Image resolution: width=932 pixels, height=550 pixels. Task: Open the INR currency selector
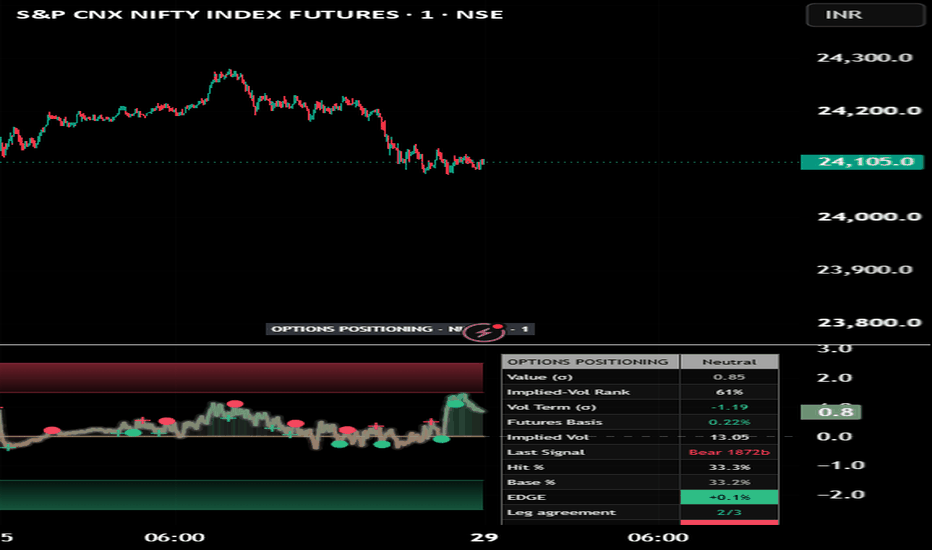click(x=865, y=15)
